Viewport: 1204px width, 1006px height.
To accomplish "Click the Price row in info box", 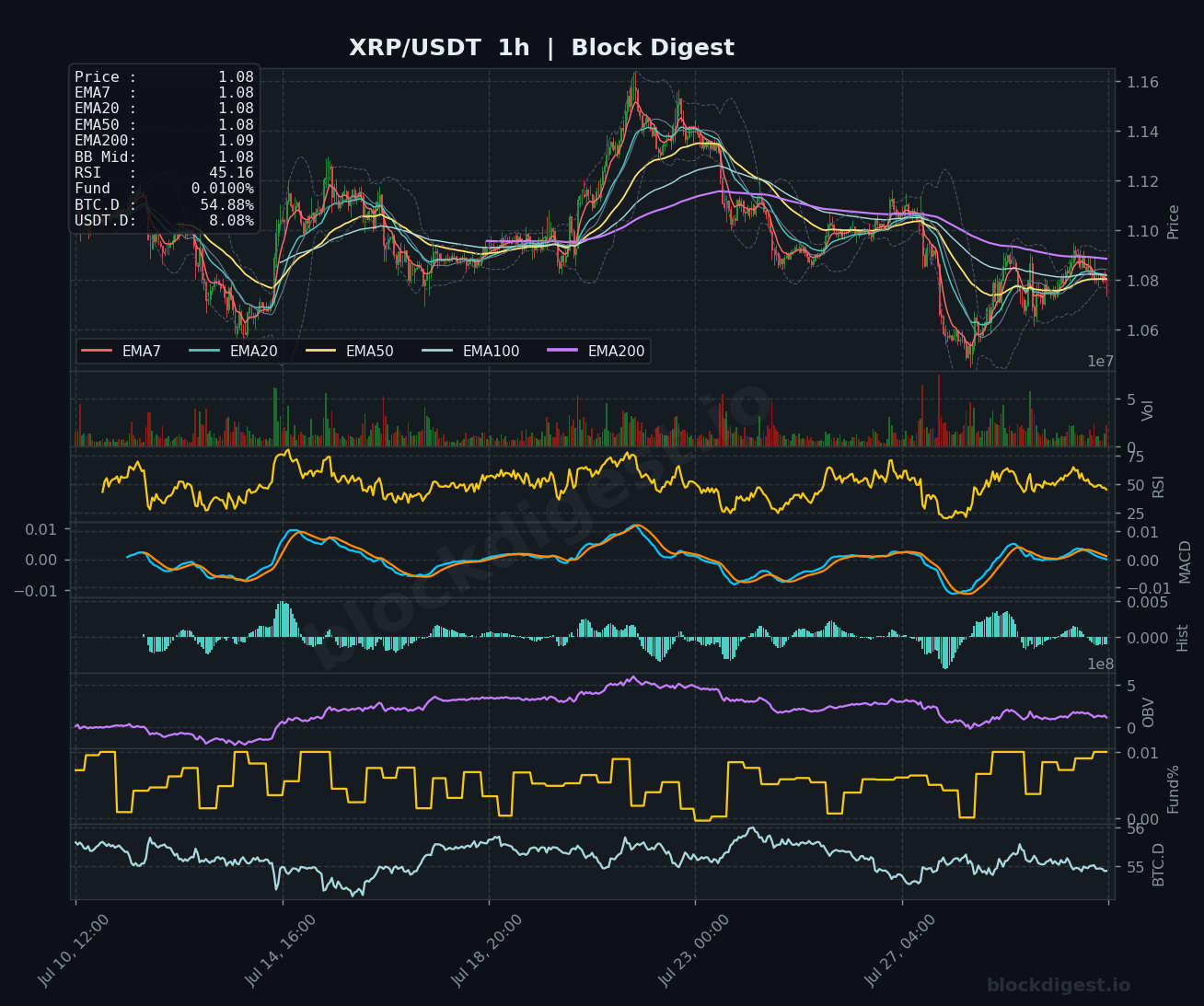I will point(164,77).
